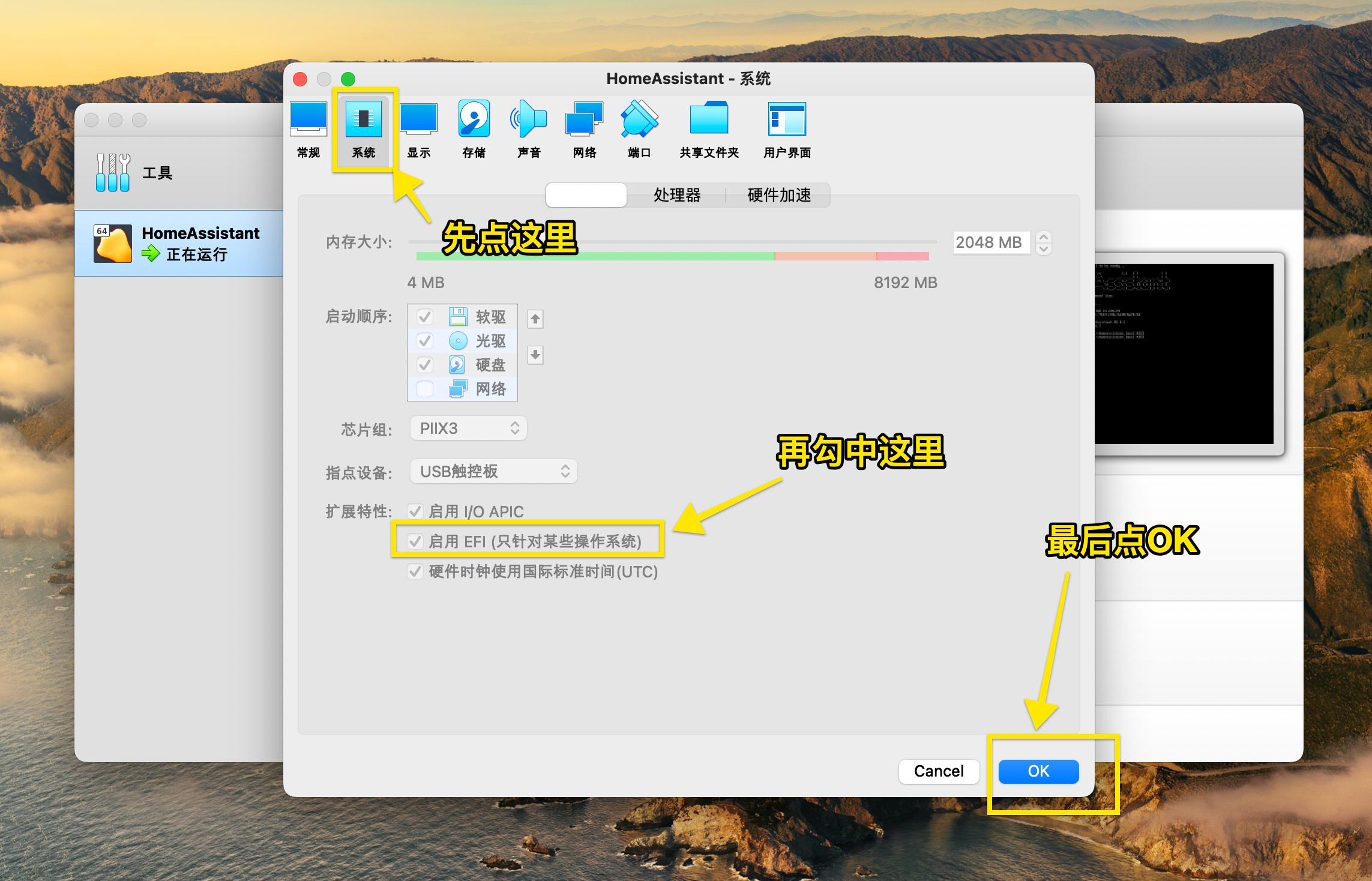Viewport: 1372px width, 881px height.
Task: Increase memory with the 2048 MB stepper
Action: [1044, 238]
